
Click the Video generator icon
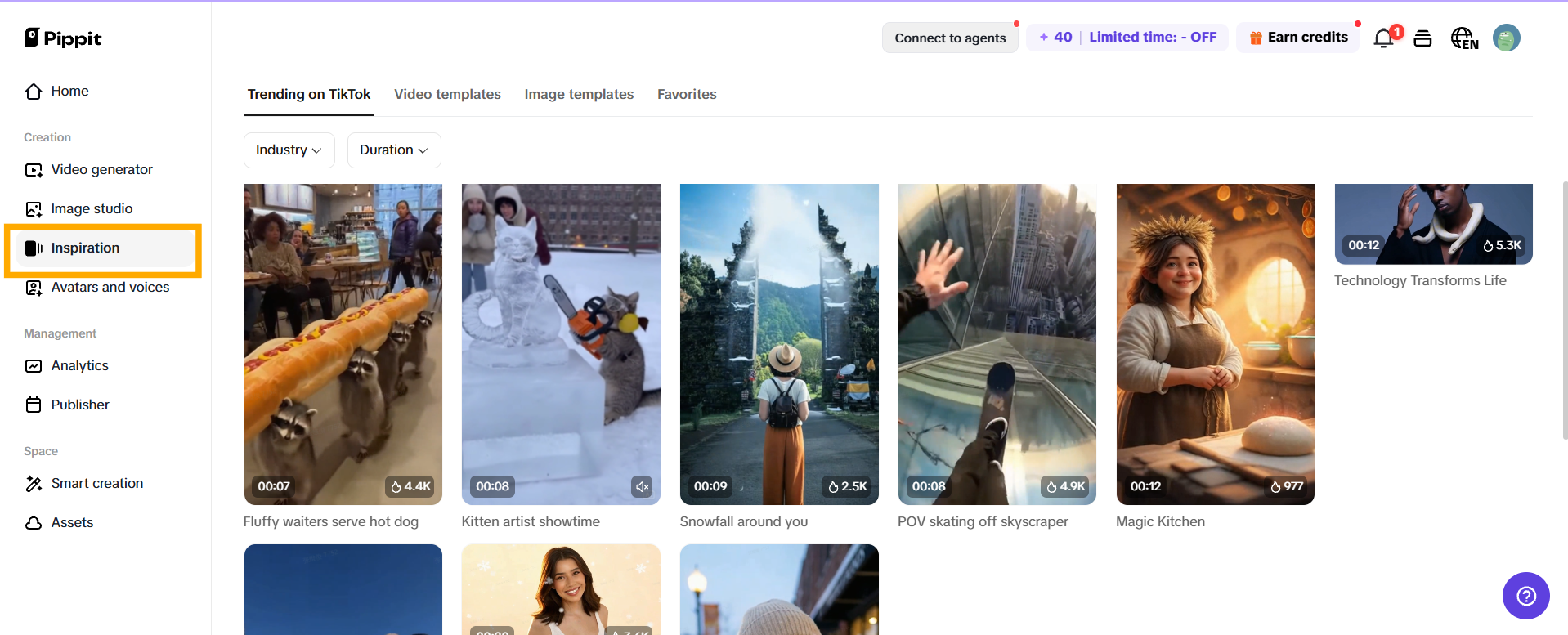34,169
